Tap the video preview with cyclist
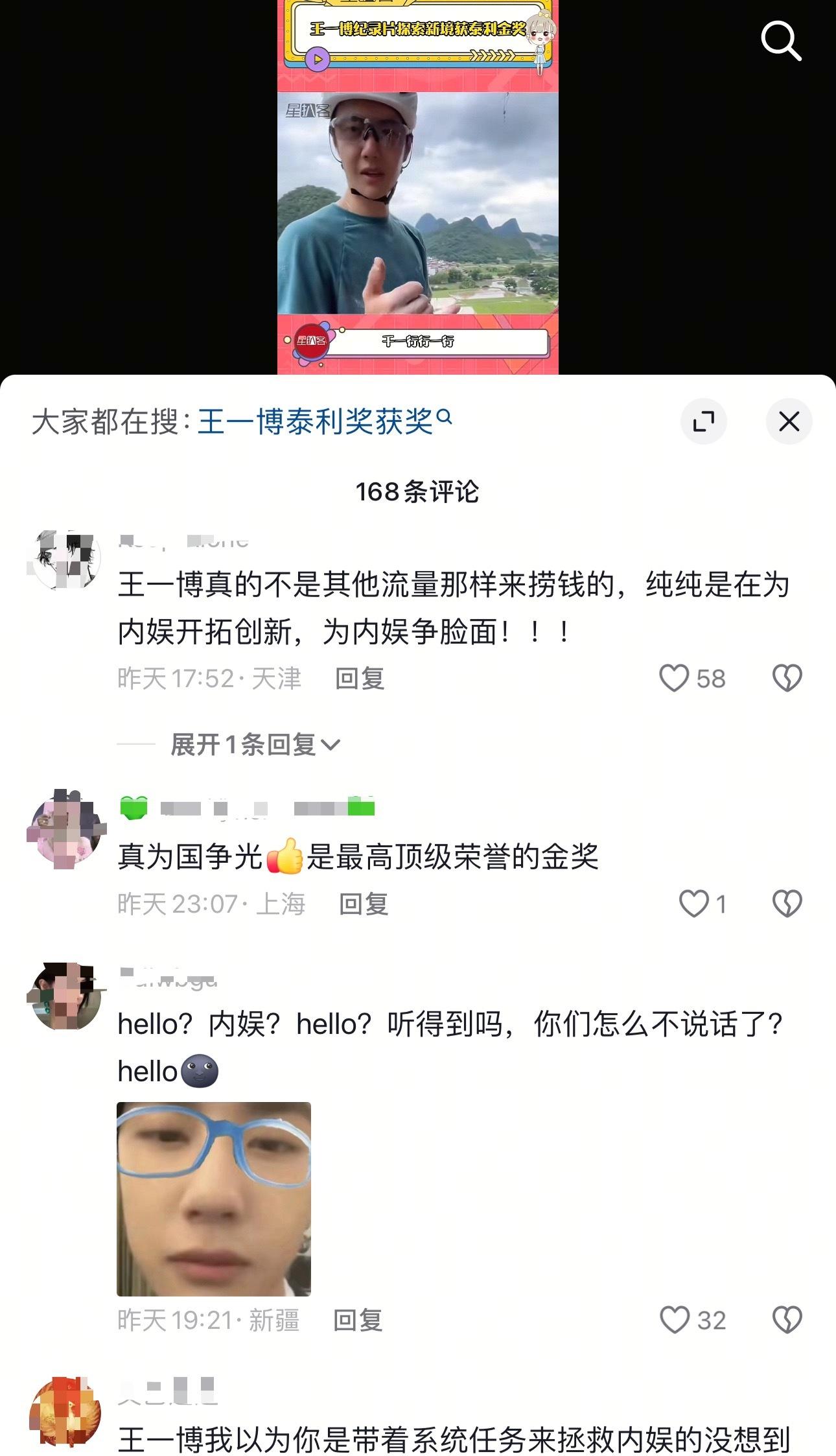This screenshot has height=1456, width=836. pyautogui.click(x=418, y=187)
